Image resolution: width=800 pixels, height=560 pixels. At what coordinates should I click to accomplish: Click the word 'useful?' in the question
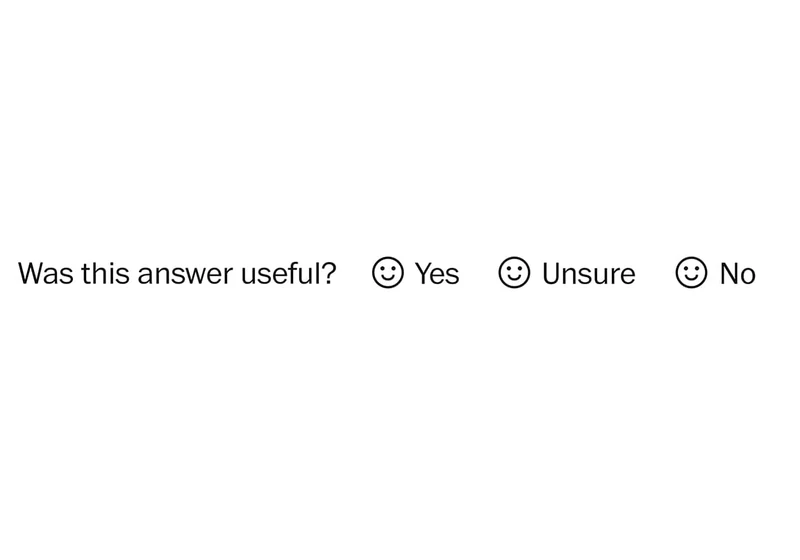[x=288, y=273]
